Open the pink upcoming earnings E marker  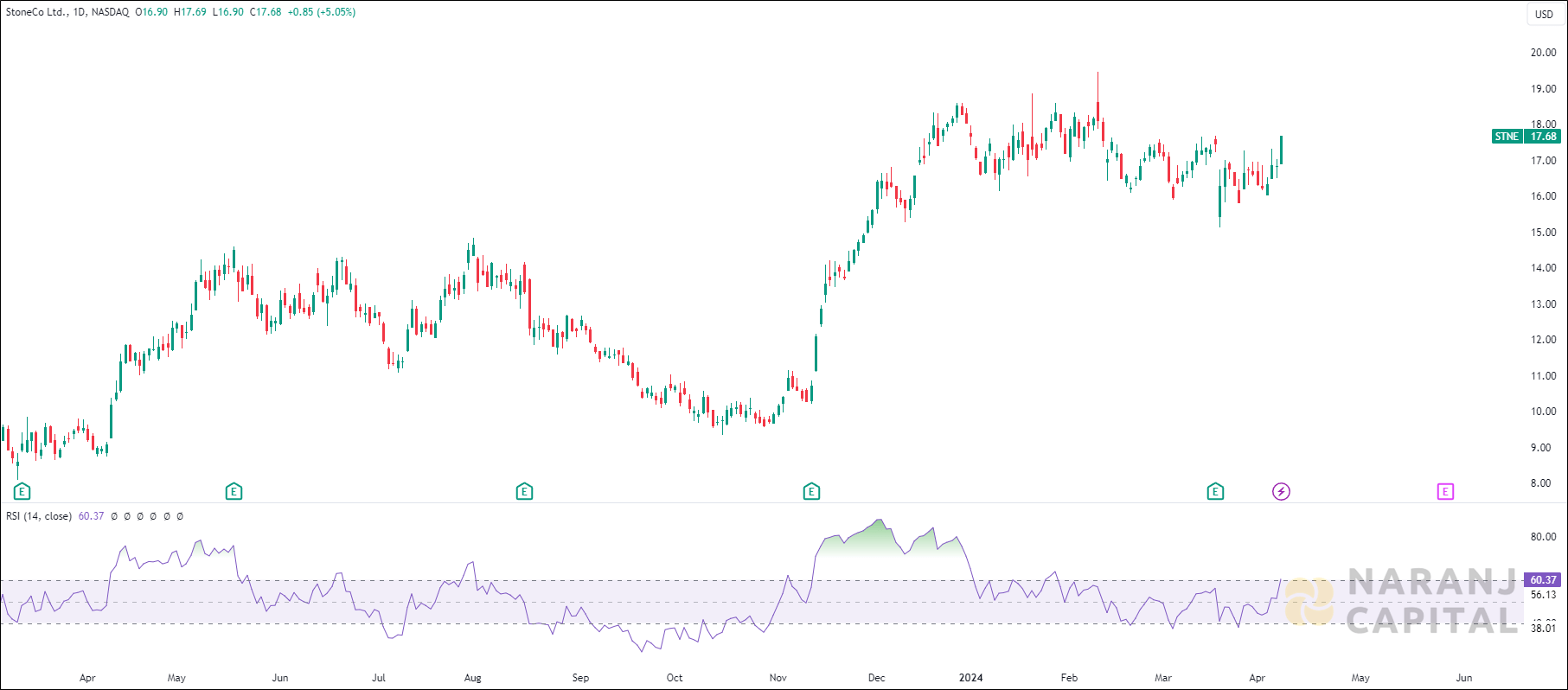tap(1445, 492)
